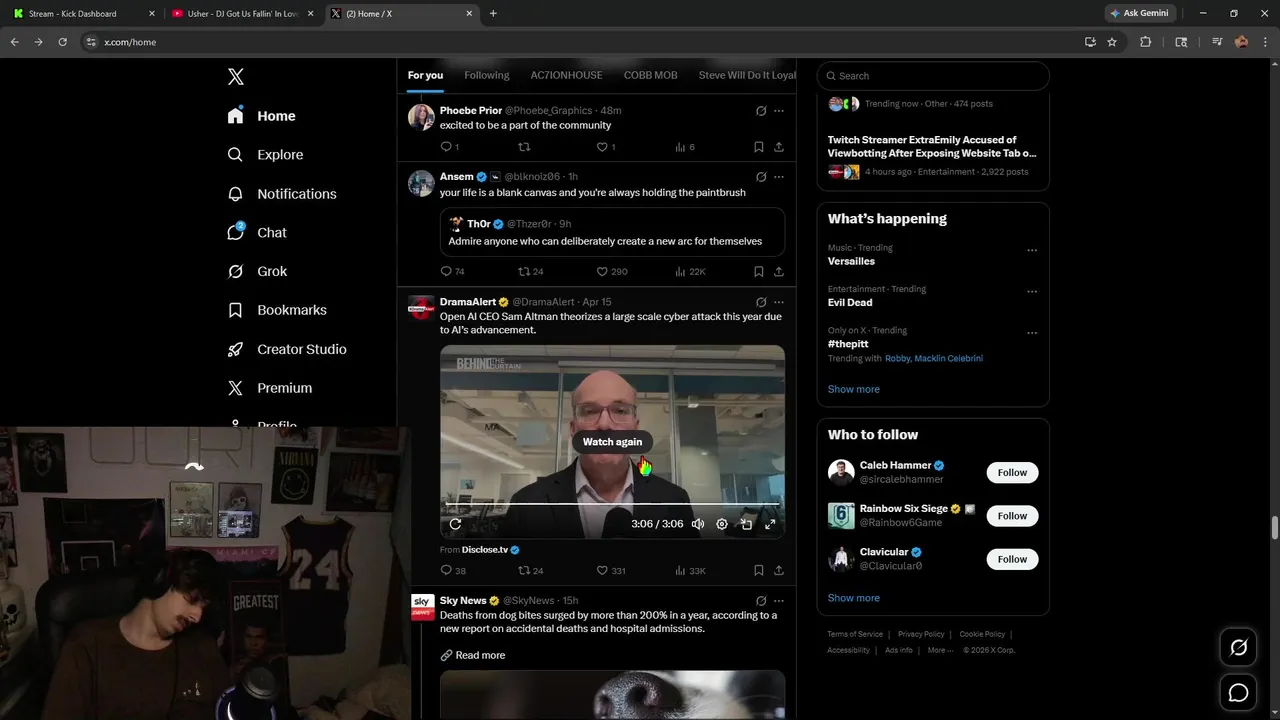Screen dimensions: 1280x720
Task: Click the video progress bar
Action: [x=612, y=505]
